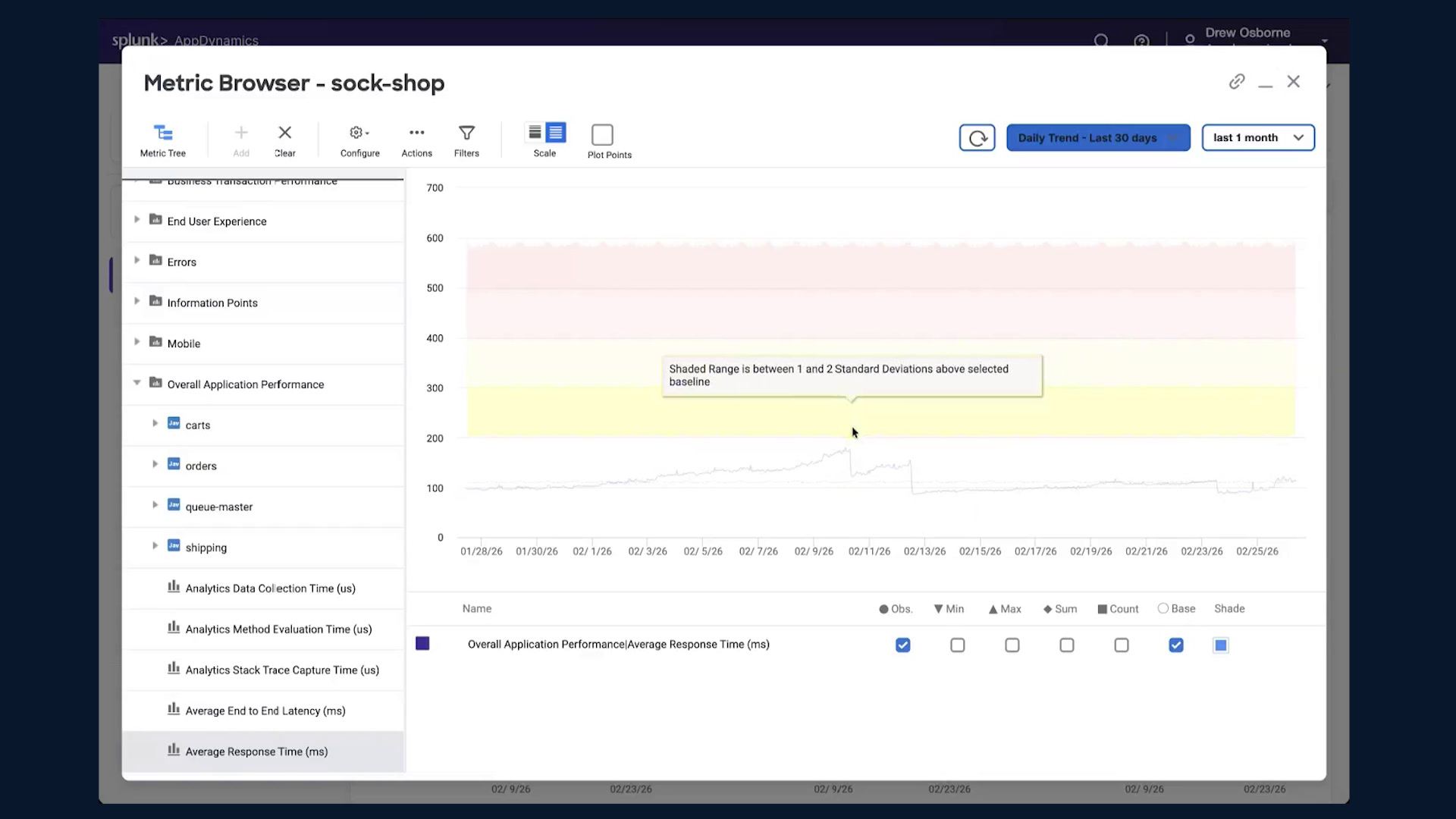Uncheck the Obs. checkbox for Average Response Time
Screen dimensions: 1456x819
902,645
